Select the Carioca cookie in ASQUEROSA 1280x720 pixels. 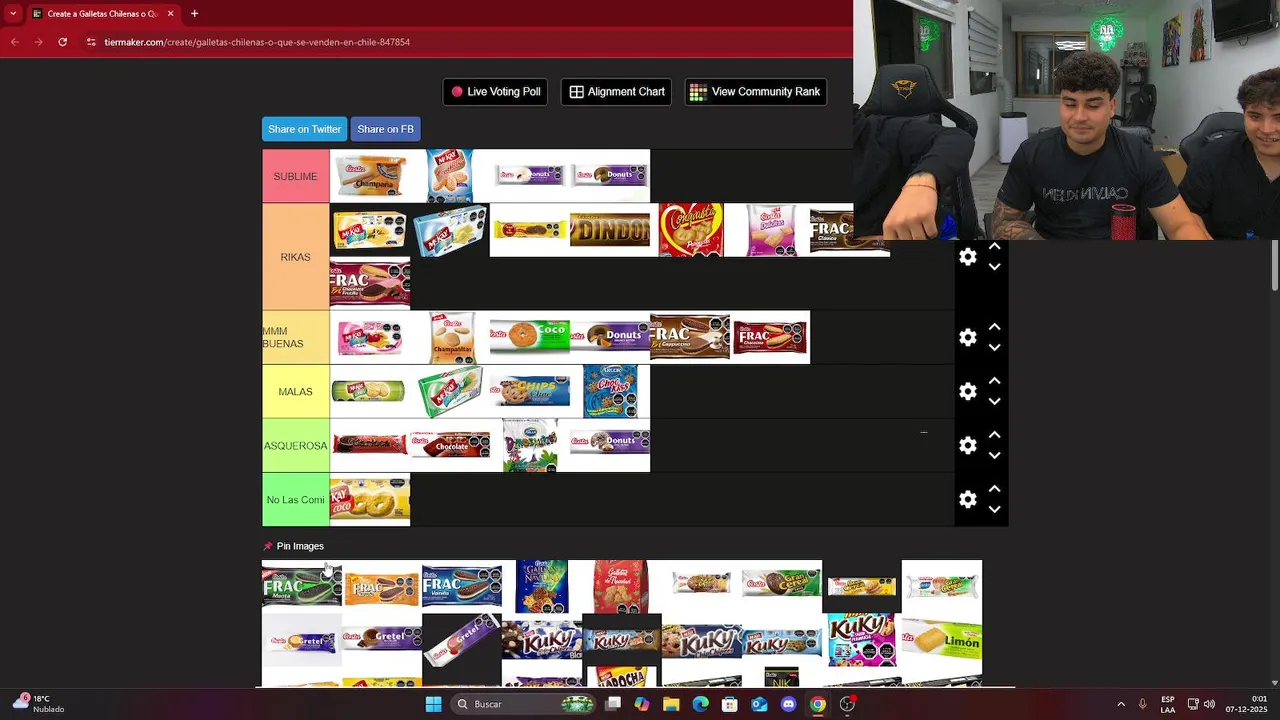pyautogui.click(x=370, y=444)
